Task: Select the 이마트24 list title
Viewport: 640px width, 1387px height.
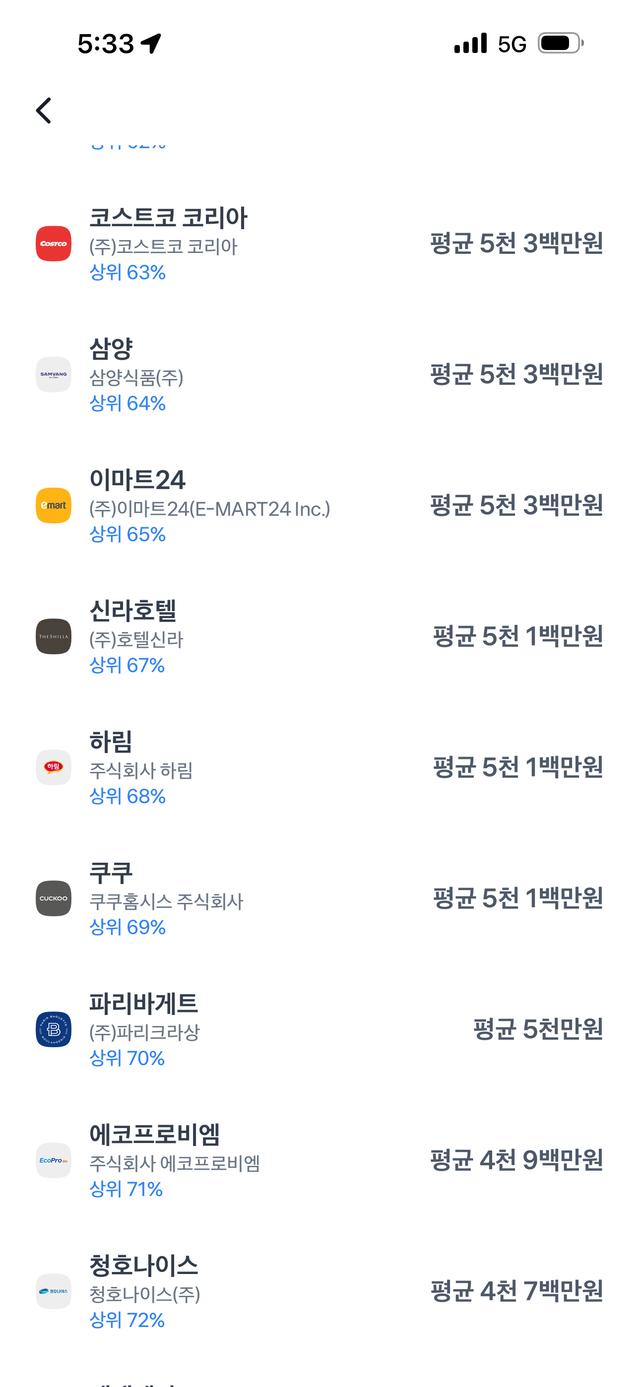Action: pyautogui.click(x=137, y=480)
